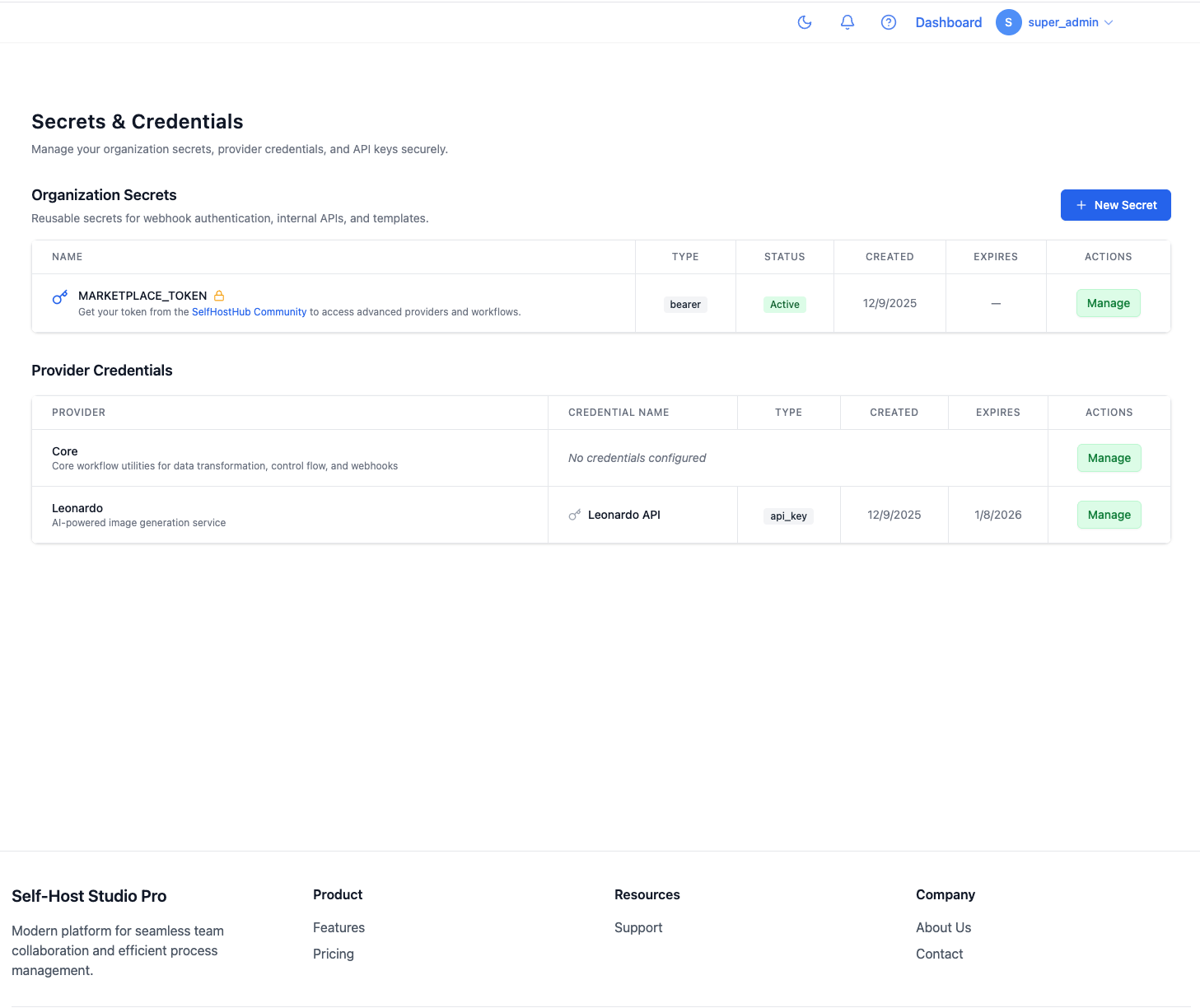Manage the Leonardo provider credentials
The width and height of the screenshot is (1200, 1008).
click(x=1109, y=515)
